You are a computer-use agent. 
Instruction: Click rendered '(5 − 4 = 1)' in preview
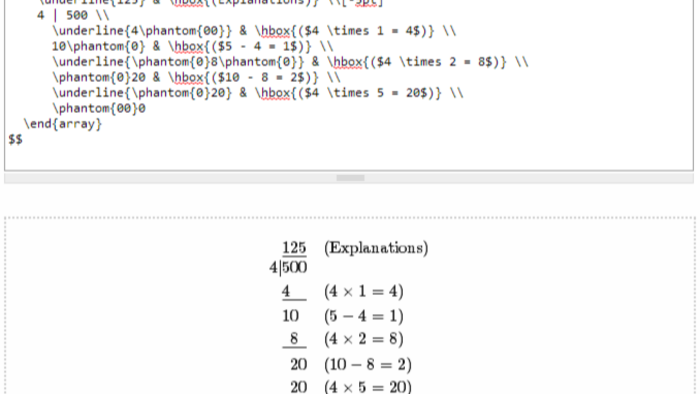[364, 316]
